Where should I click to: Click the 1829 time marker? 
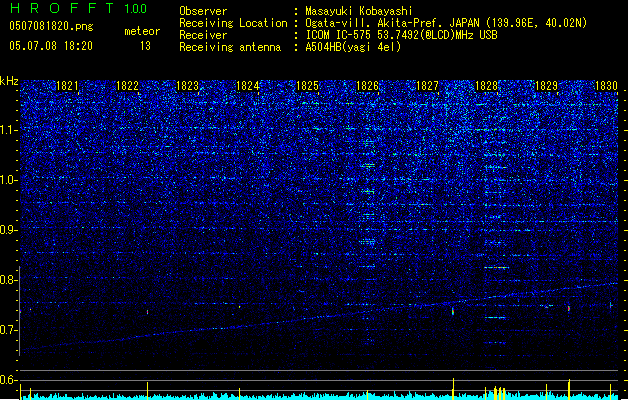(546, 85)
